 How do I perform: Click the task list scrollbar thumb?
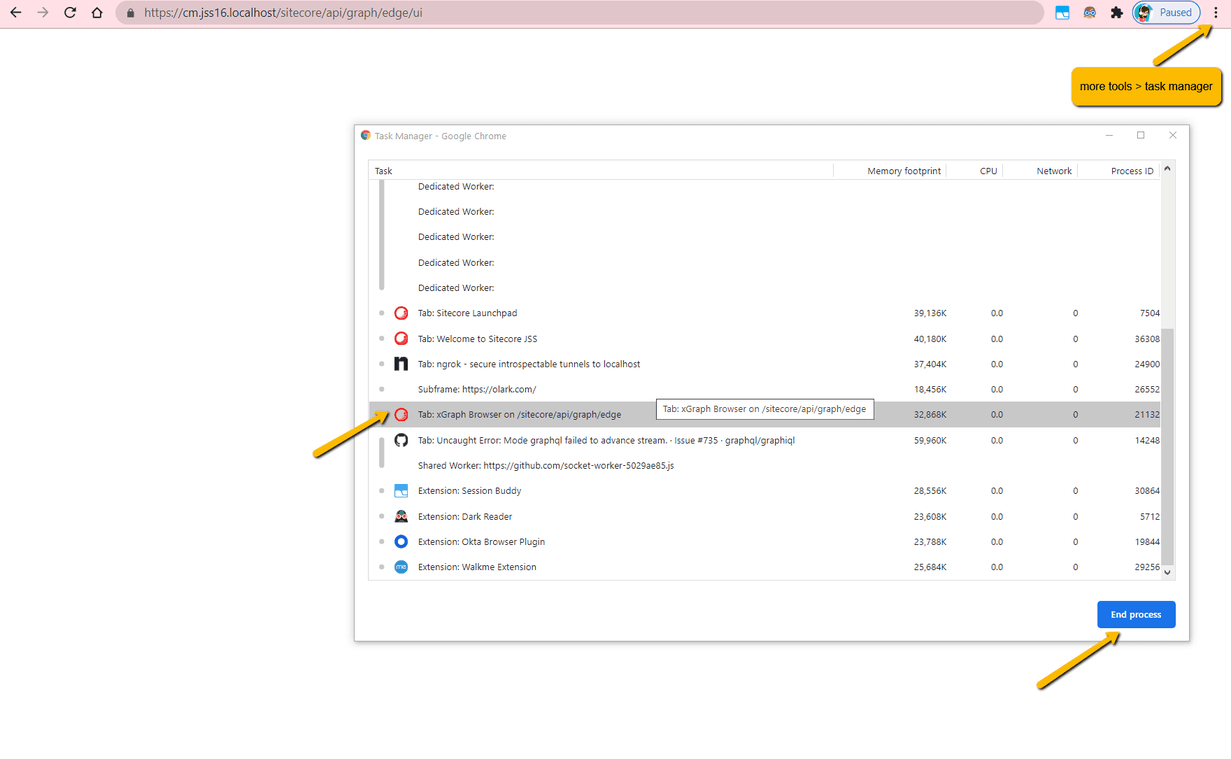click(x=1167, y=446)
